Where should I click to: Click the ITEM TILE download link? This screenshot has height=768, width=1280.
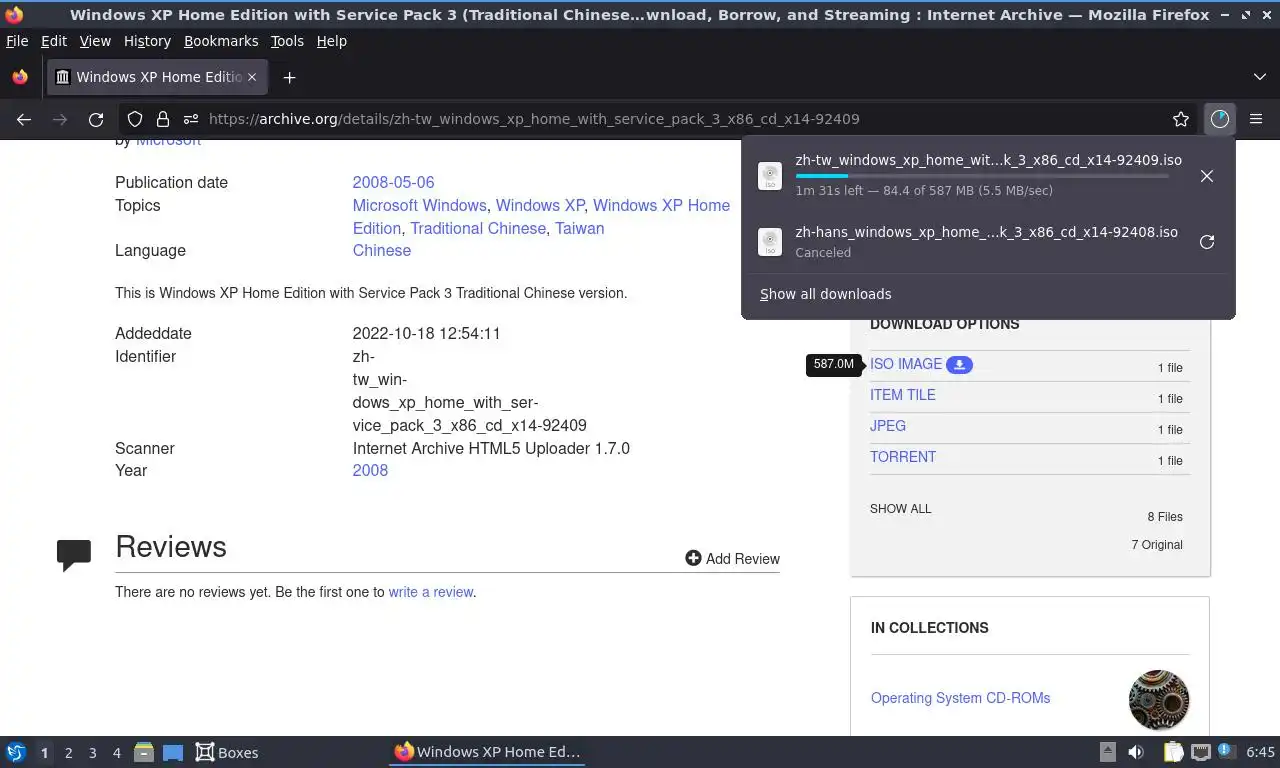pos(903,395)
